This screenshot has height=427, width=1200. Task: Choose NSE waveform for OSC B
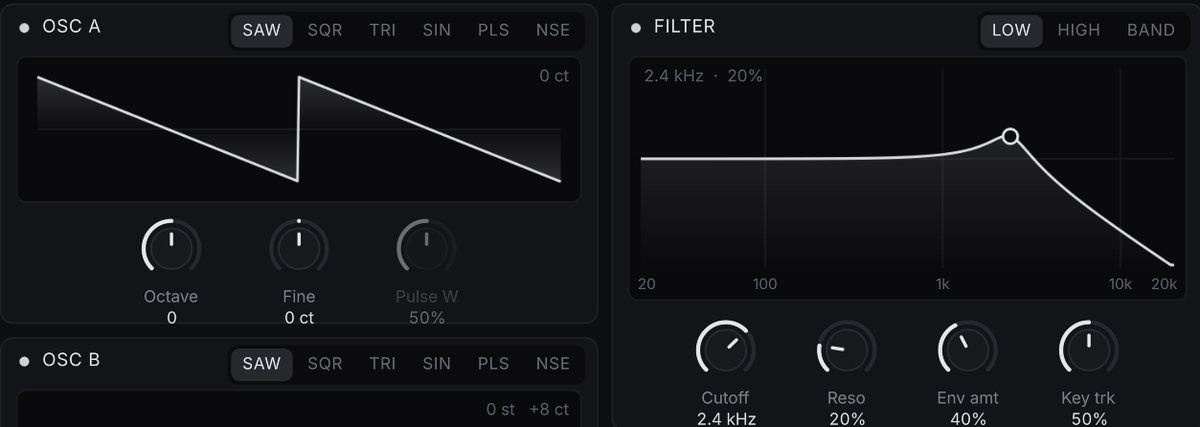point(553,364)
